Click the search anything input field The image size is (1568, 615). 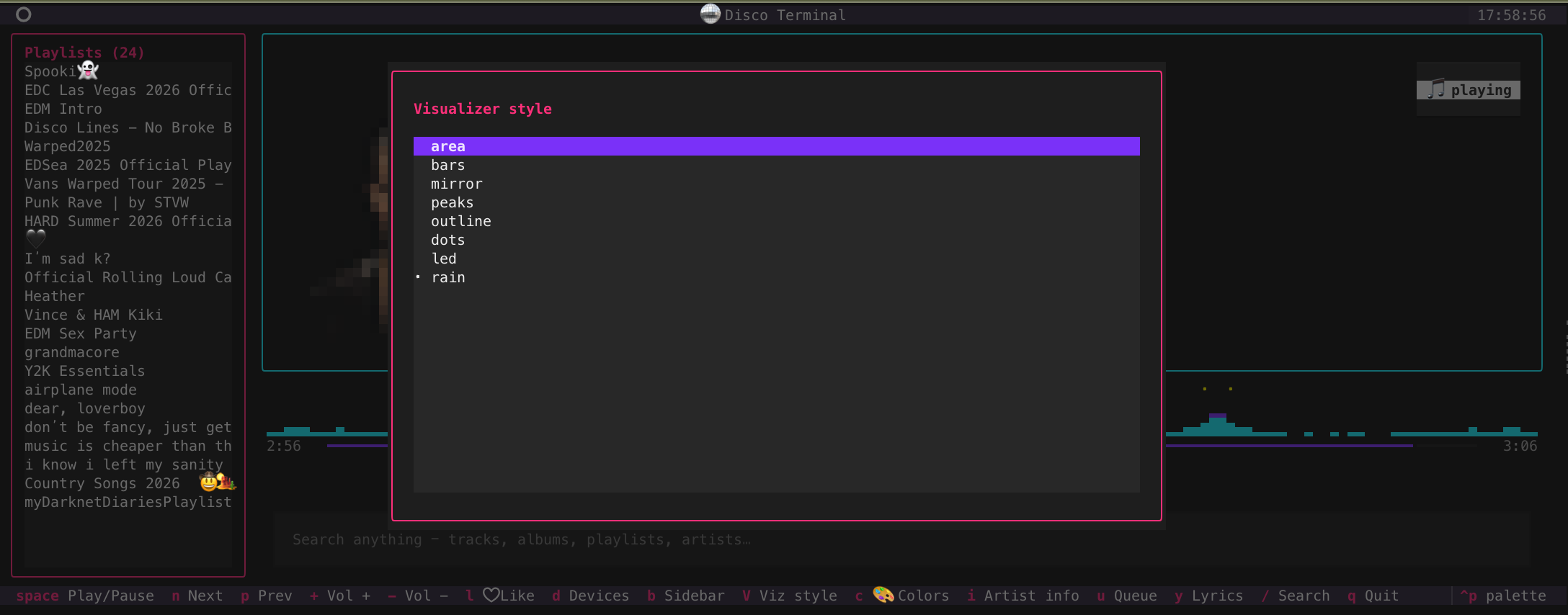(x=902, y=539)
